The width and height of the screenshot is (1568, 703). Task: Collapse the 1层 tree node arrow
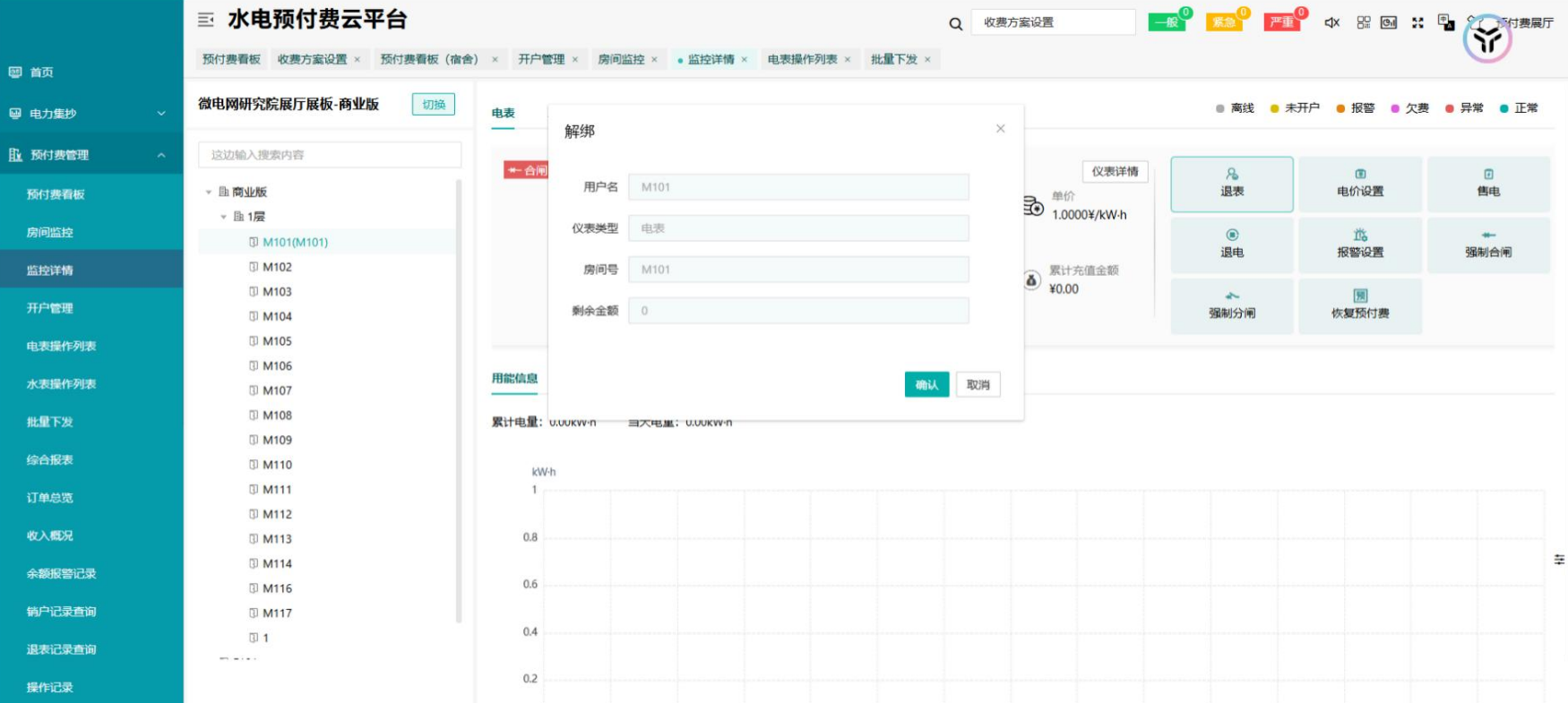click(x=223, y=217)
